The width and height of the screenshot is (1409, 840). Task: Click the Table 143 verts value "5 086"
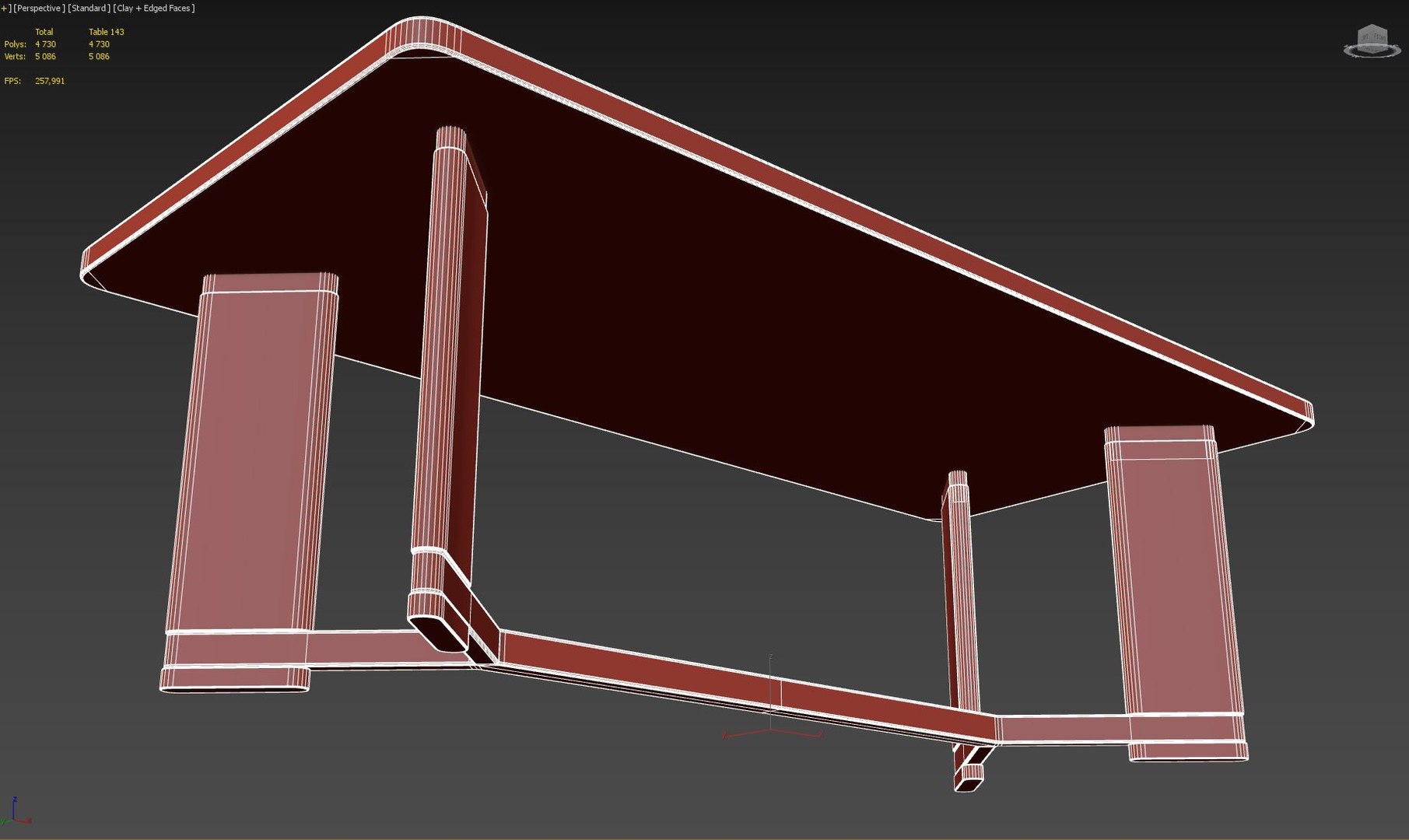[x=99, y=57]
